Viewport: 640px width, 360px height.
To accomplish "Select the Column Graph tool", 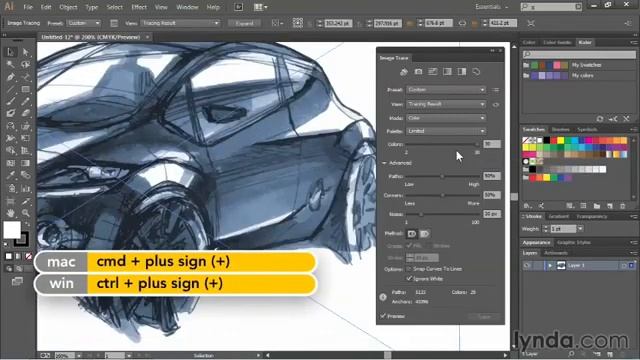I will tap(25, 189).
